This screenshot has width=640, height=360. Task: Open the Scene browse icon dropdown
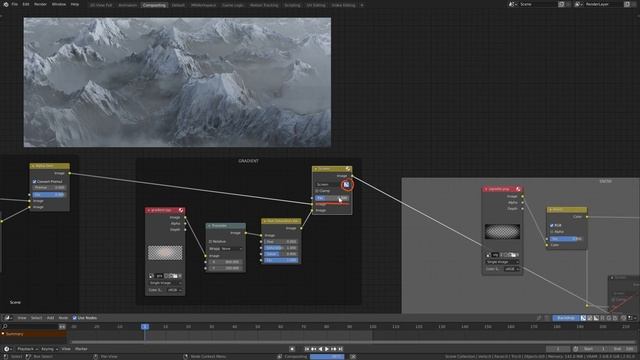tap(512, 4)
